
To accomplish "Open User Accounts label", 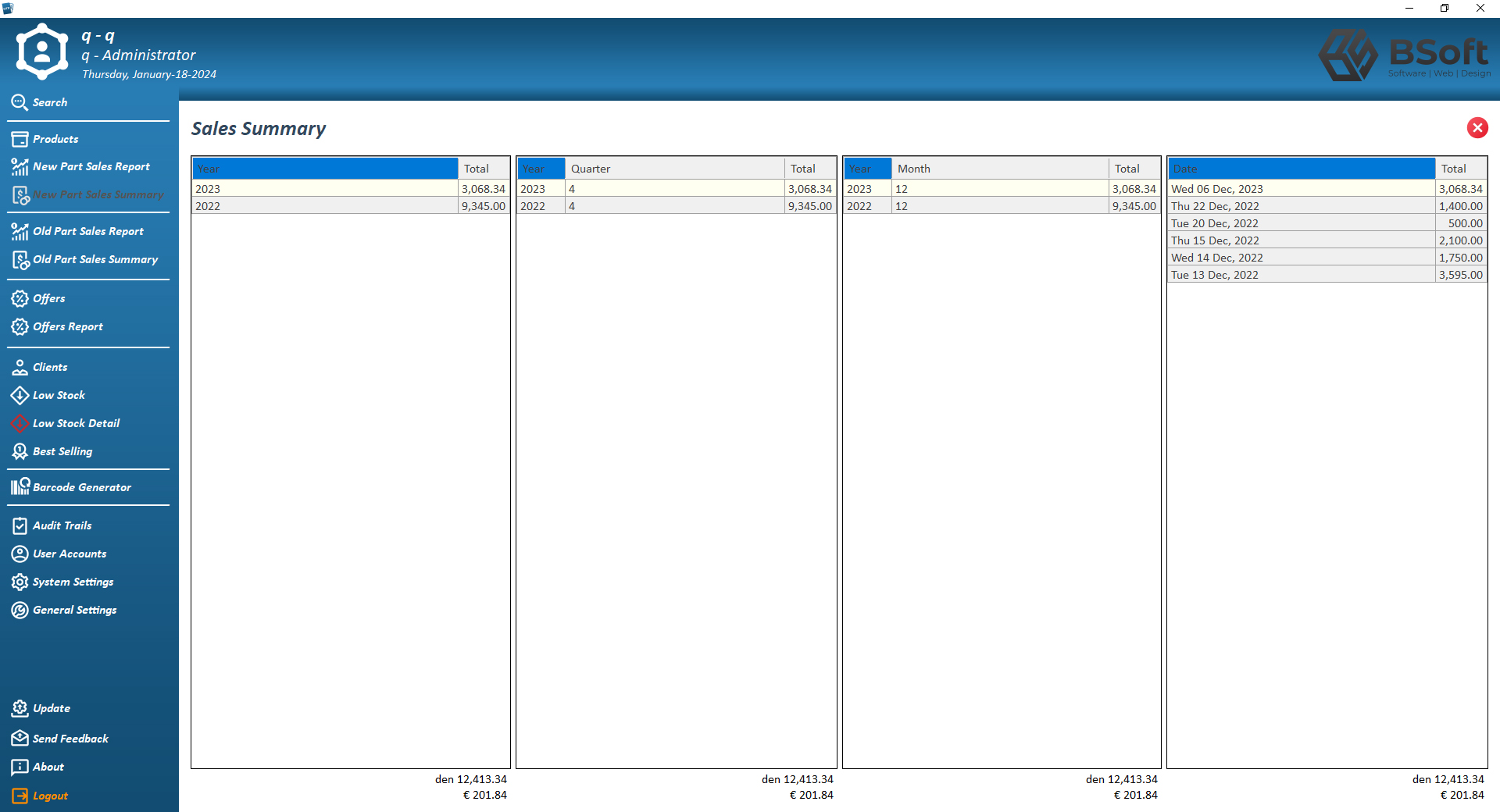I will click(70, 554).
